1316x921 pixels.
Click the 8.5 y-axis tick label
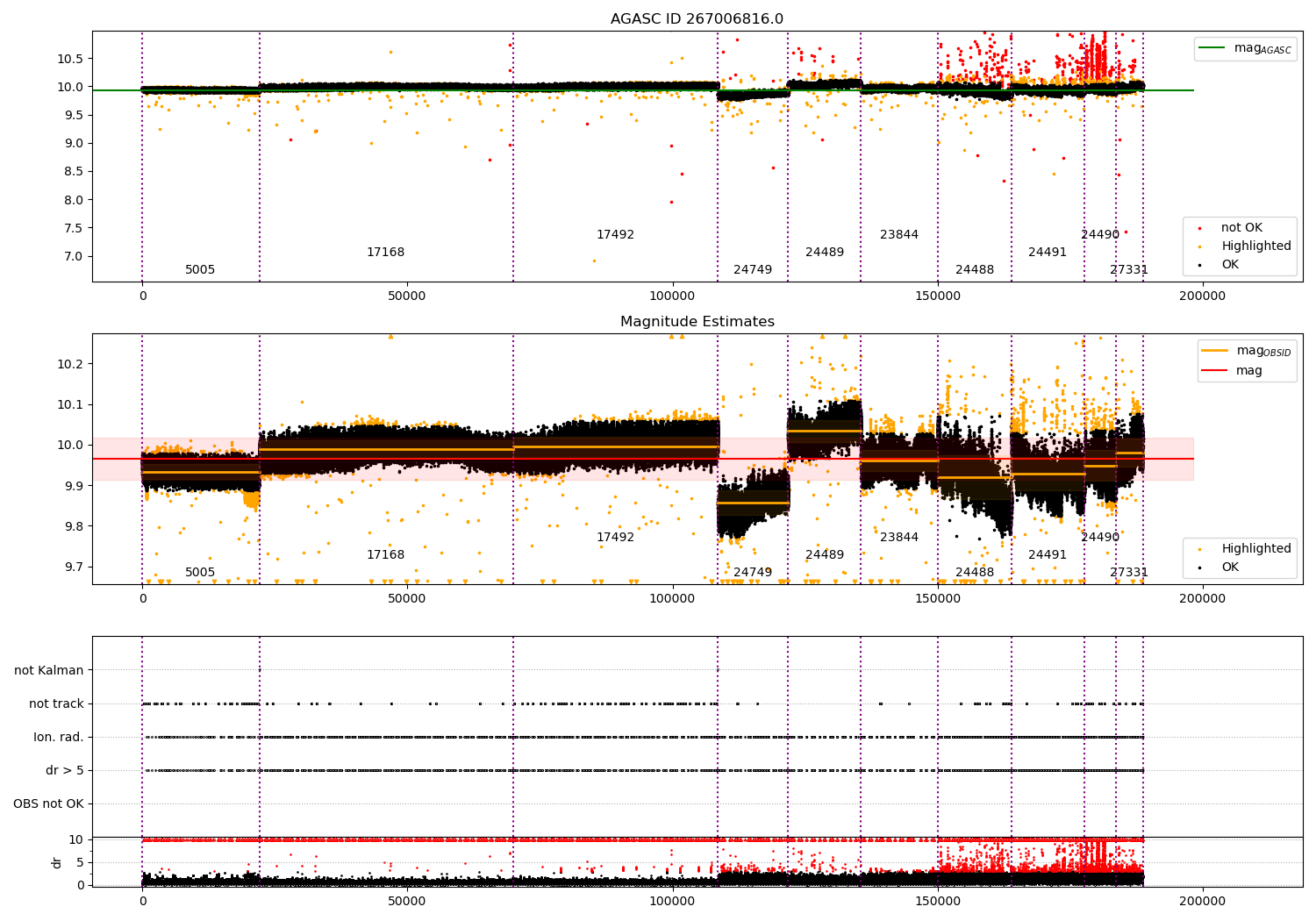pos(74,172)
